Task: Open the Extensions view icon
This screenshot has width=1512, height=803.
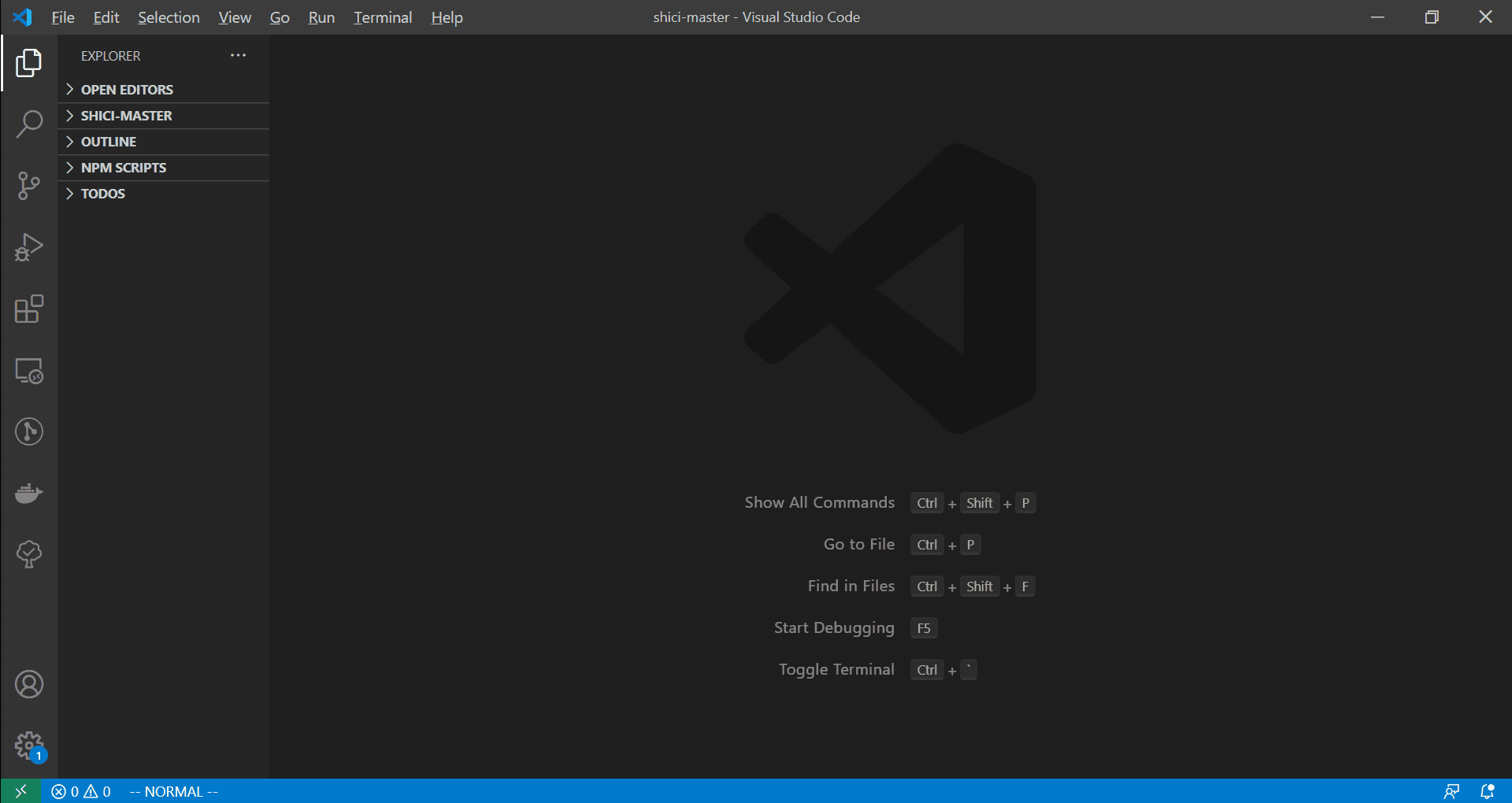Action: [x=29, y=309]
